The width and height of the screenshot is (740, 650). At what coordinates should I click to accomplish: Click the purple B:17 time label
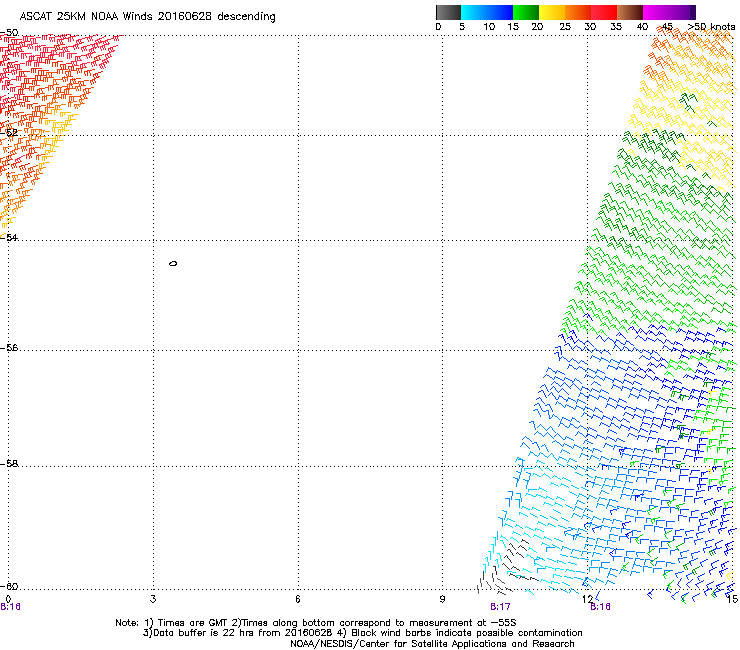point(500,607)
